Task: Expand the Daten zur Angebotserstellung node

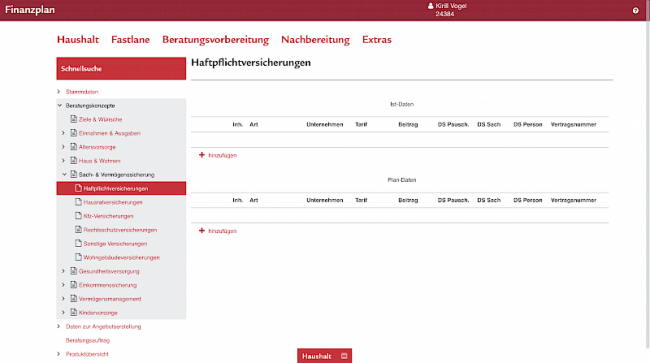Action: point(58,327)
